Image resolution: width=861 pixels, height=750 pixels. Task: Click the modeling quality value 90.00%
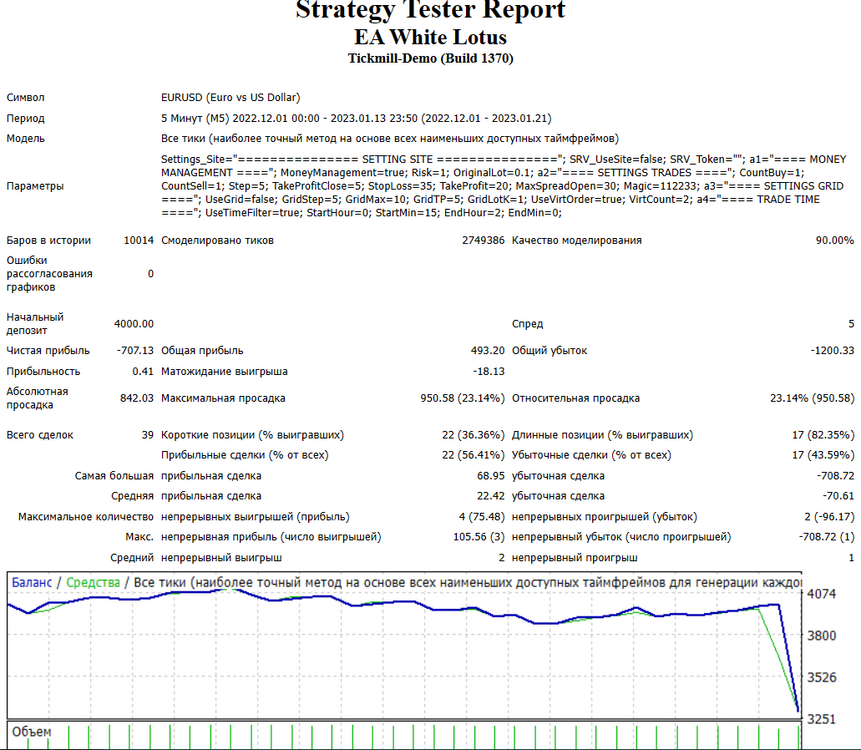point(835,240)
